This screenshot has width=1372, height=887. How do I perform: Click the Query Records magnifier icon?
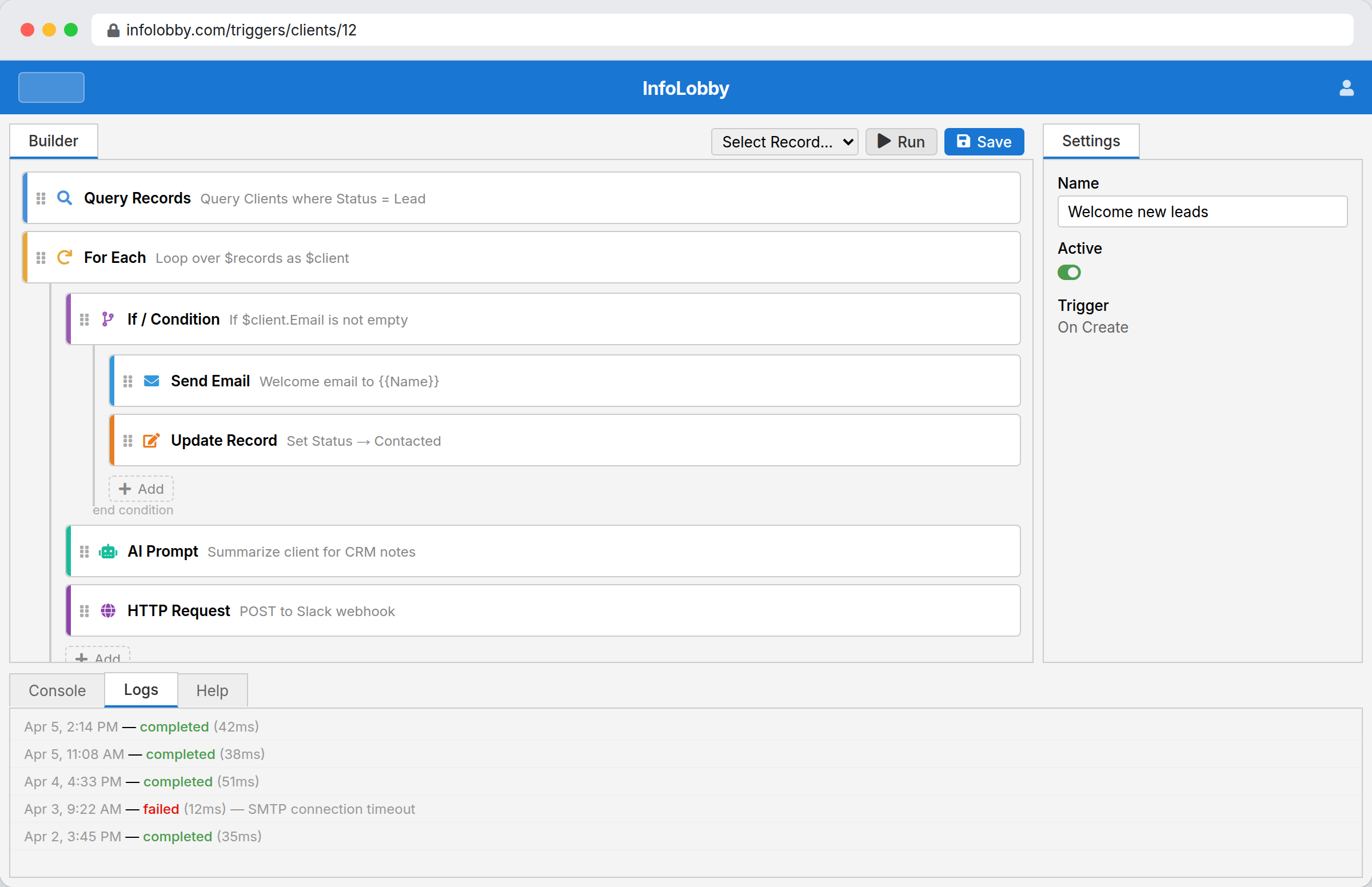[64, 198]
